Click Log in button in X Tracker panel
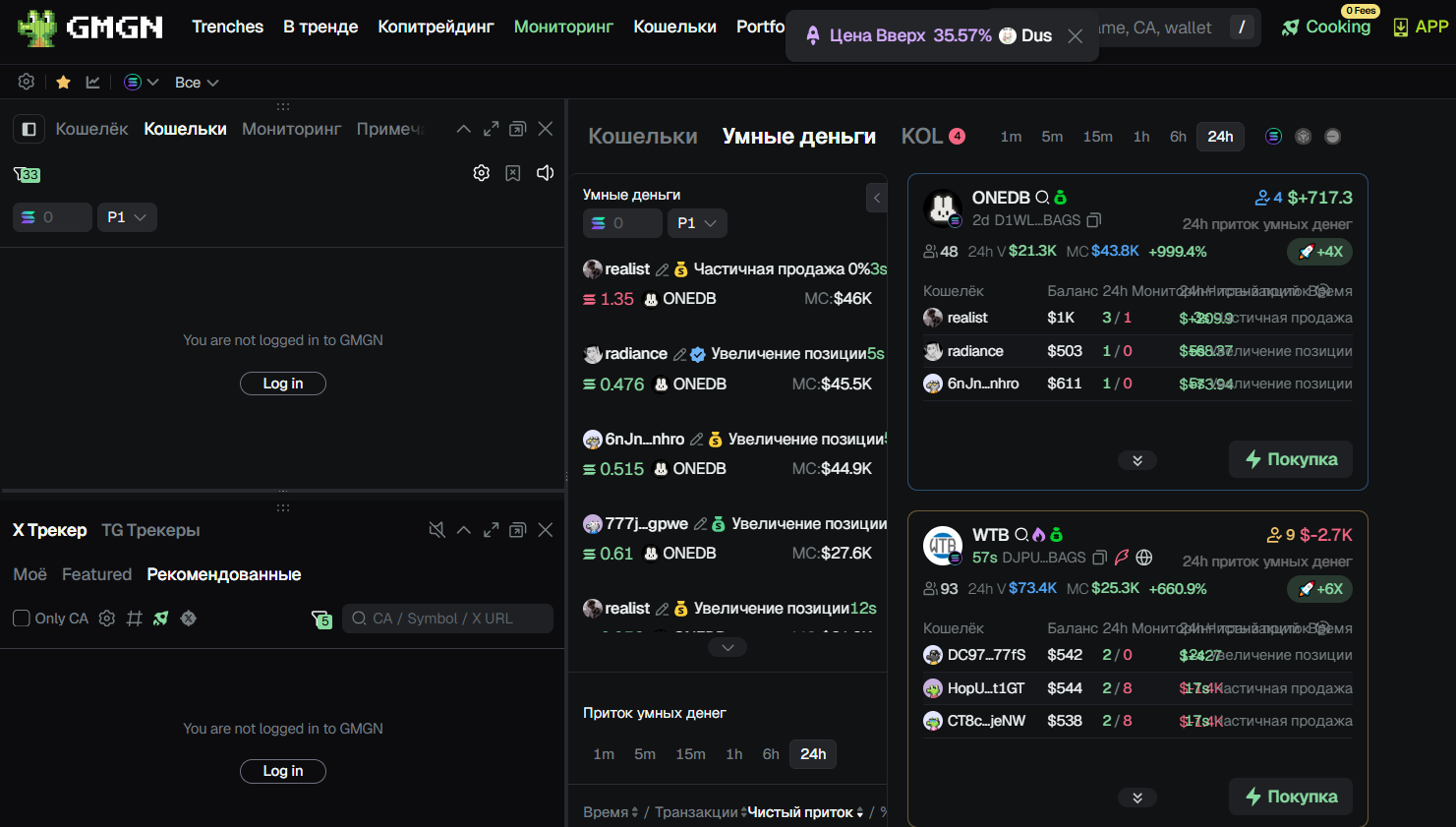 [x=283, y=771]
